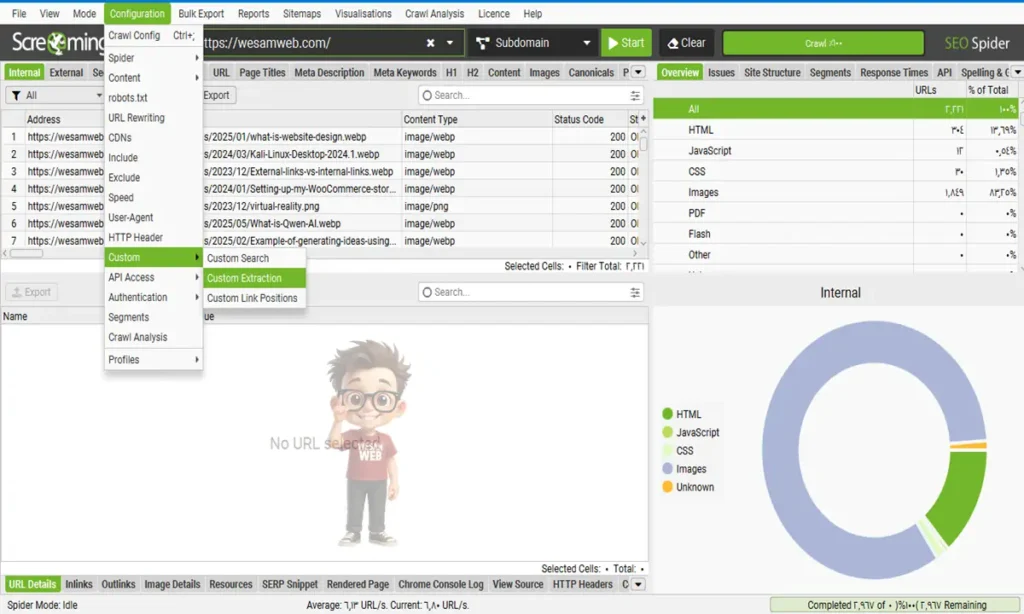Viewport: 1024px width, 614px height.
Task: Expand the Subdomain mode dropdown
Action: point(586,44)
